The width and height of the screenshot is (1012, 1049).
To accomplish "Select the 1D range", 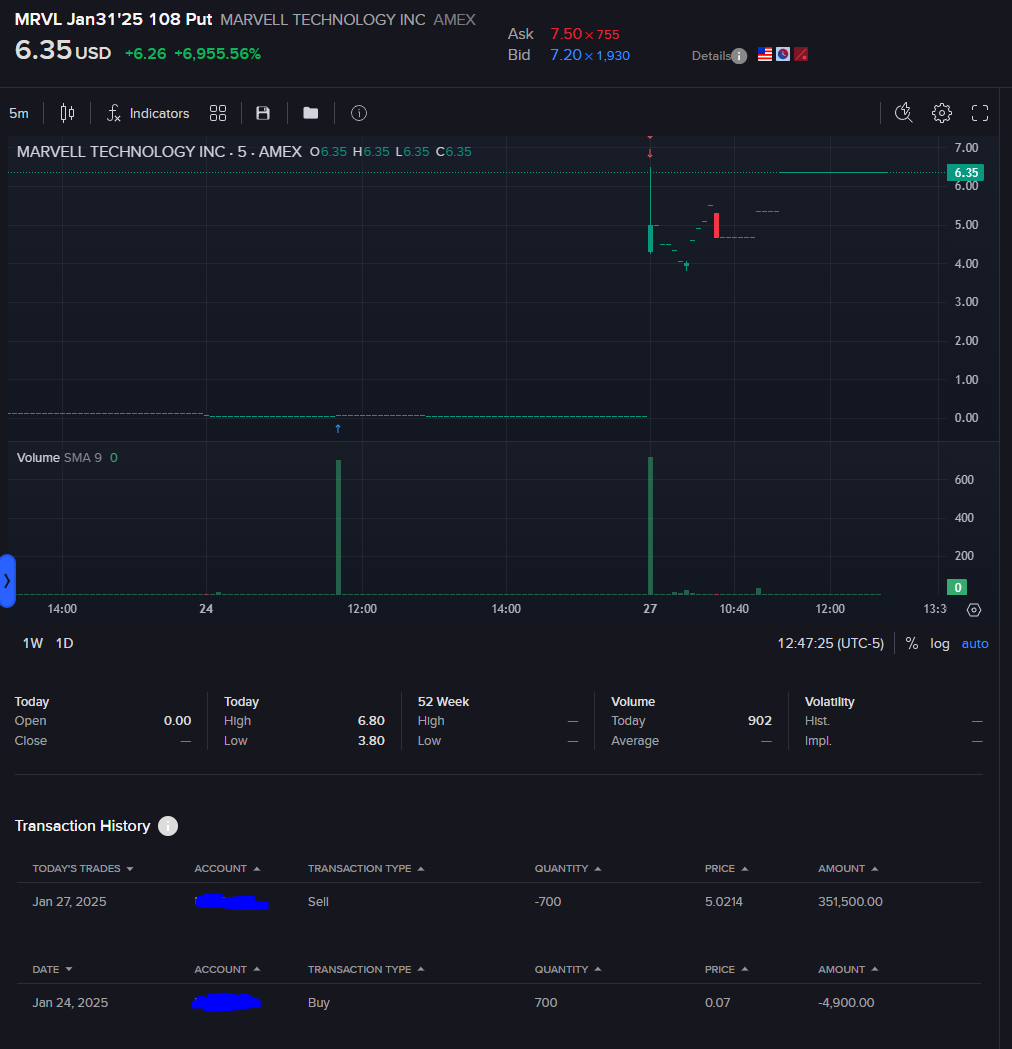I will pos(64,643).
